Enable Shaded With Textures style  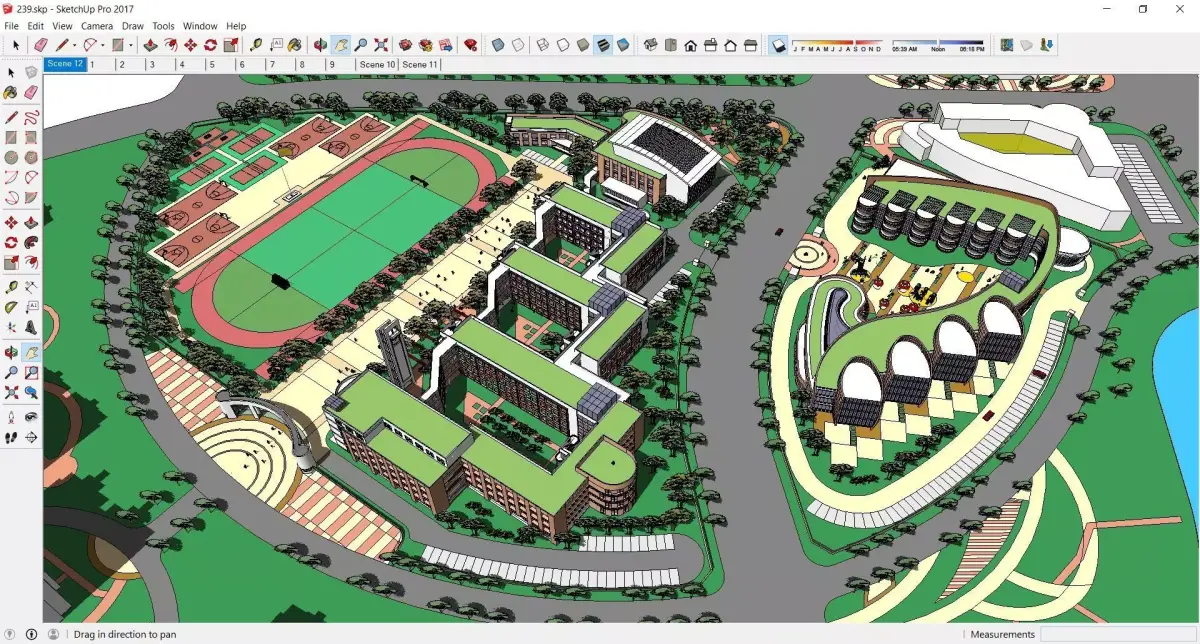coord(603,45)
